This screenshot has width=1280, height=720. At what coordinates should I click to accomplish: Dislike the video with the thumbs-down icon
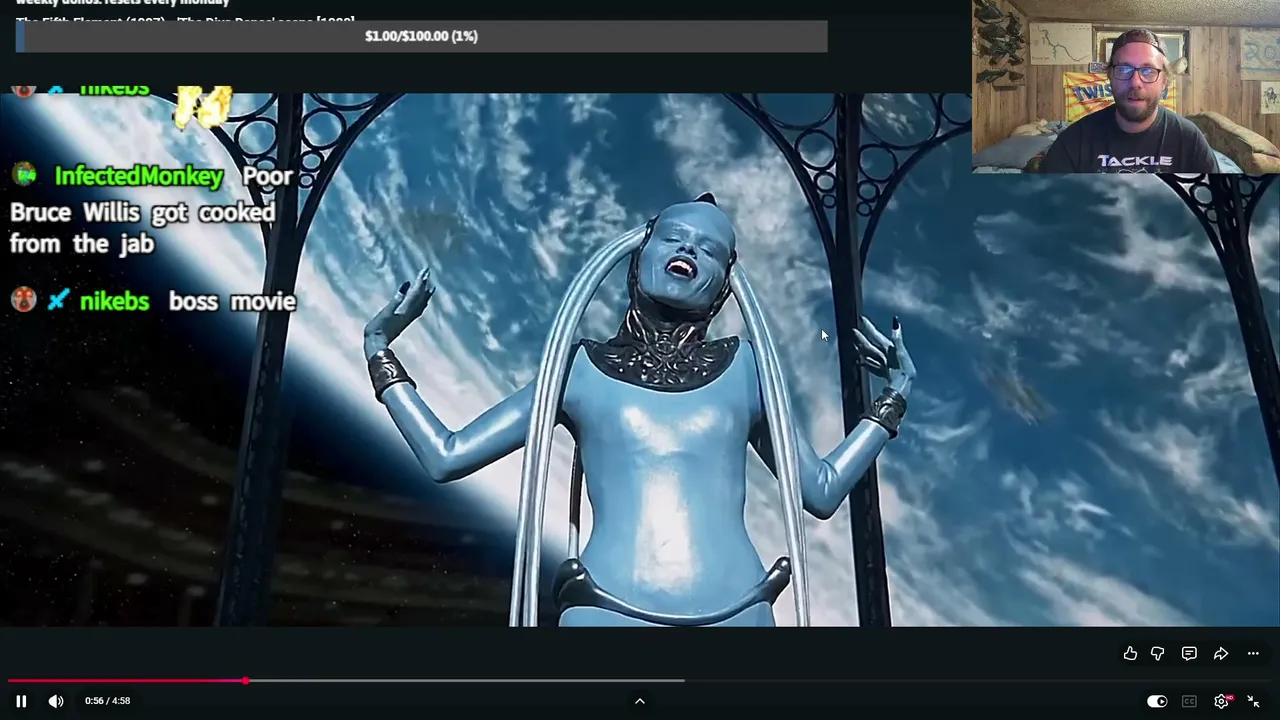click(x=1158, y=654)
